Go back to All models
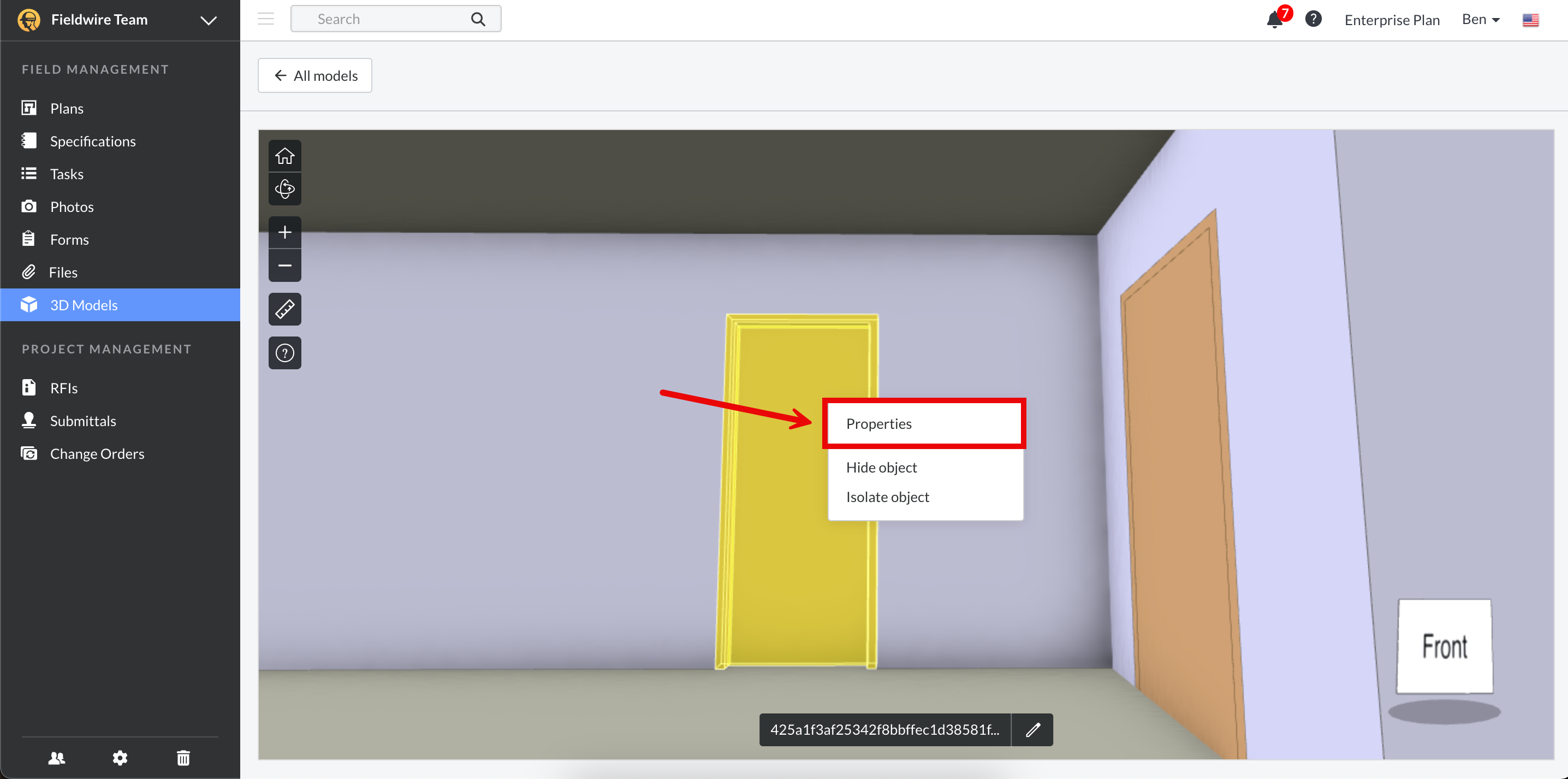1568x779 pixels. click(314, 75)
